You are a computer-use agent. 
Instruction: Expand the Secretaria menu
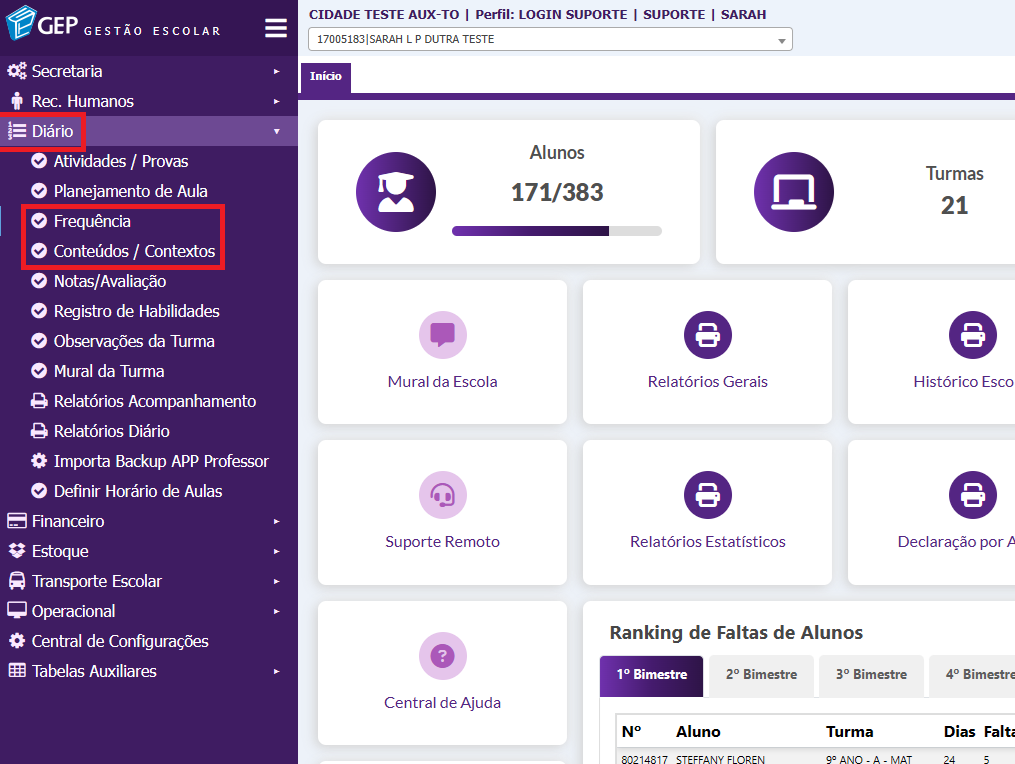(67, 71)
